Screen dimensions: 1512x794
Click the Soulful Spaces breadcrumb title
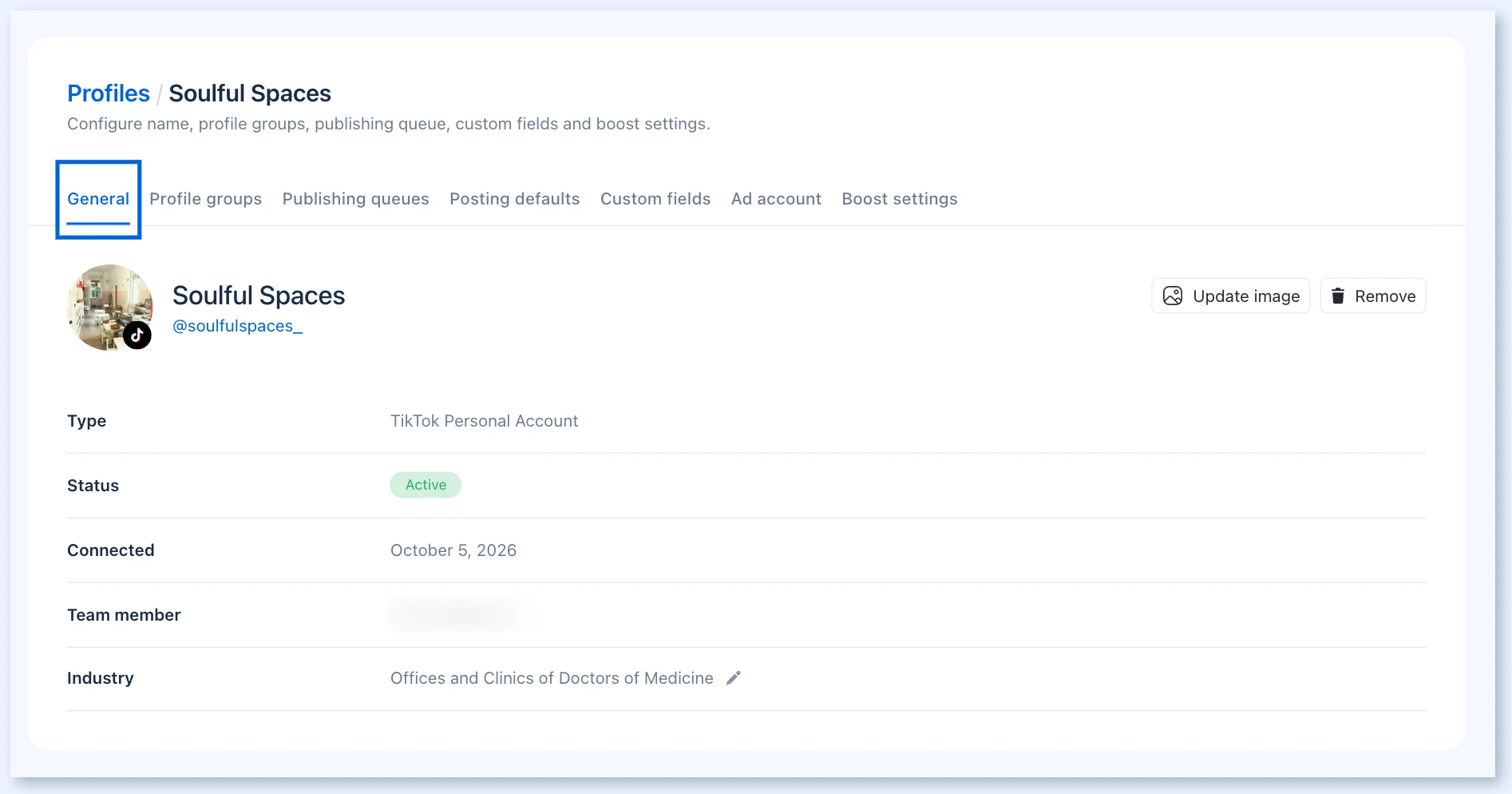pyautogui.click(x=250, y=93)
